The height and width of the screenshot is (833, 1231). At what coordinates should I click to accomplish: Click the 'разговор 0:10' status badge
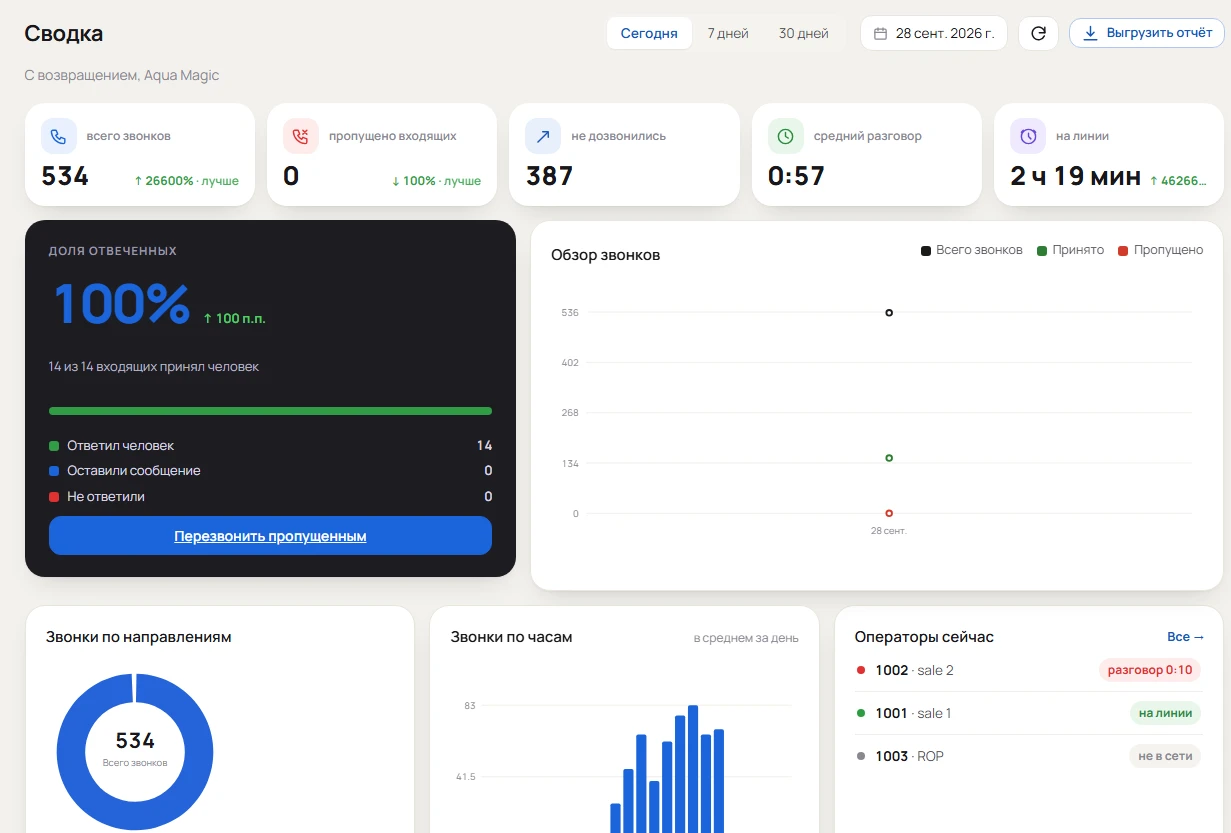coord(1150,670)
